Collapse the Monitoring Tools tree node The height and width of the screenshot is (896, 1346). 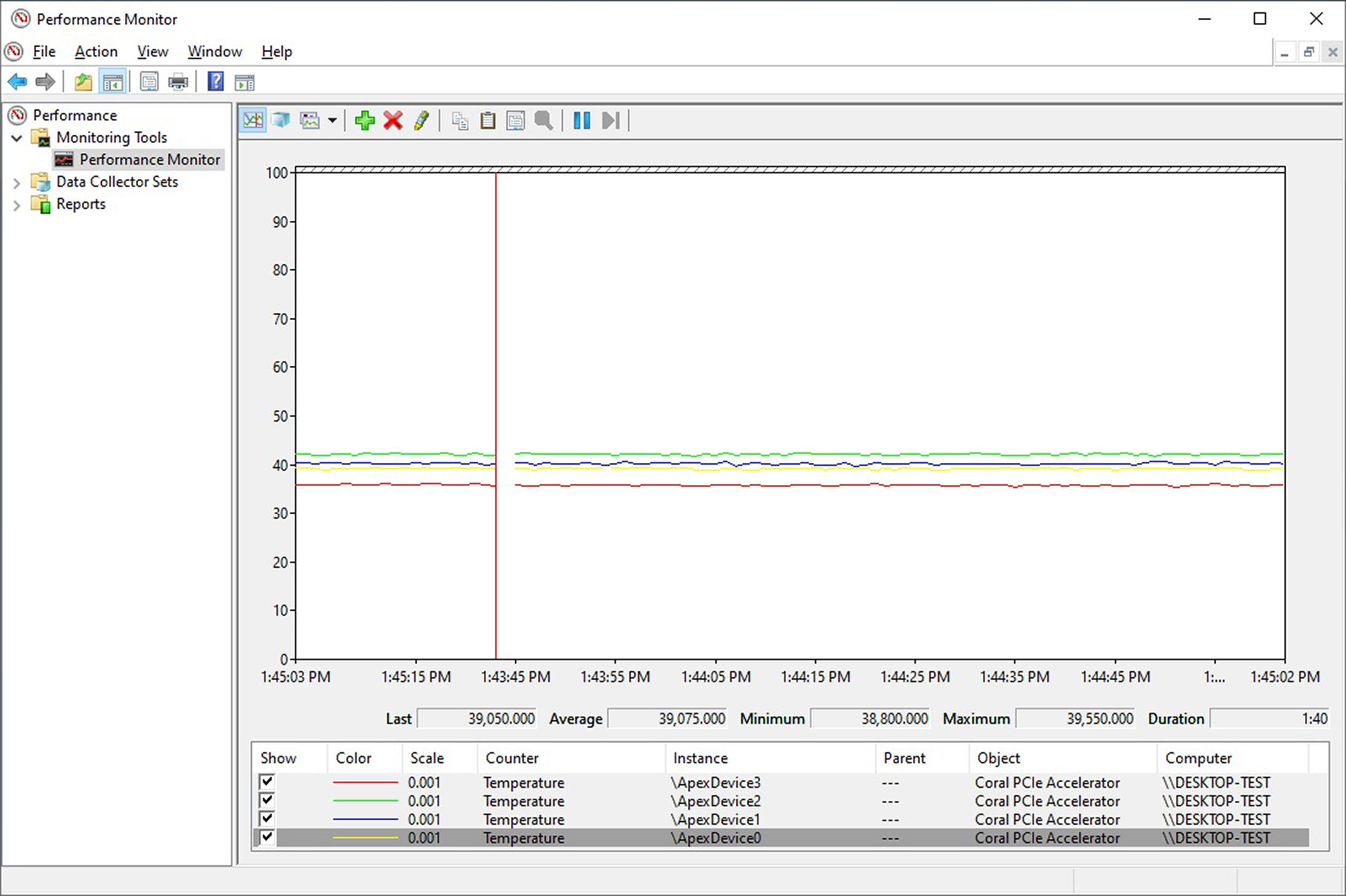tap(17, 138)
